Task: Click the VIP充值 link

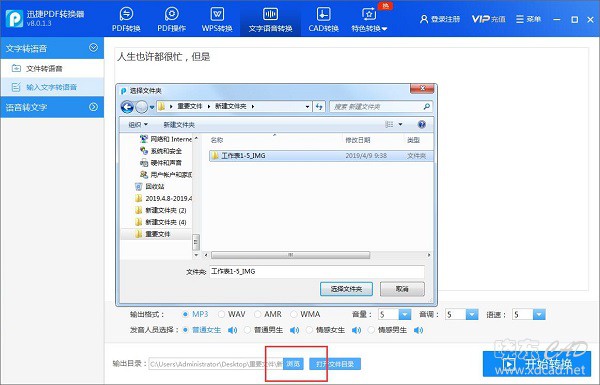Action: [x=488, y=19]
